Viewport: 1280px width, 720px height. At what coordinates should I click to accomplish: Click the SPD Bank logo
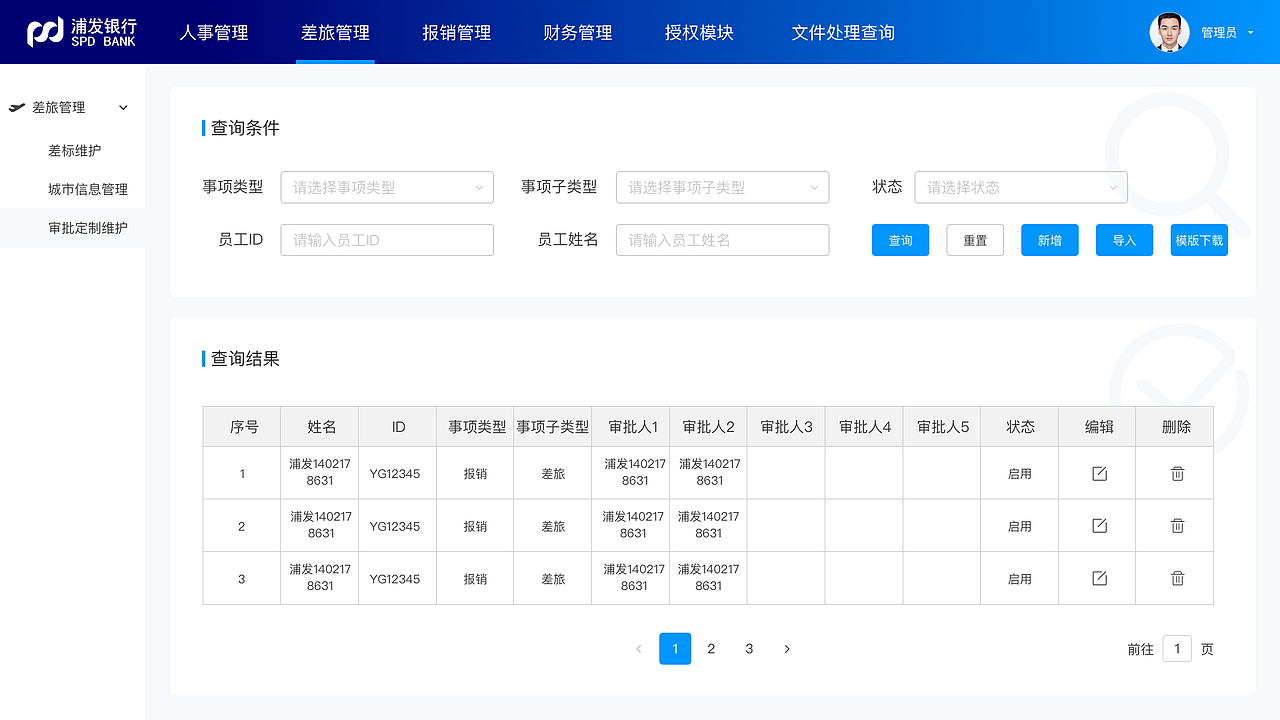point(81,32)
